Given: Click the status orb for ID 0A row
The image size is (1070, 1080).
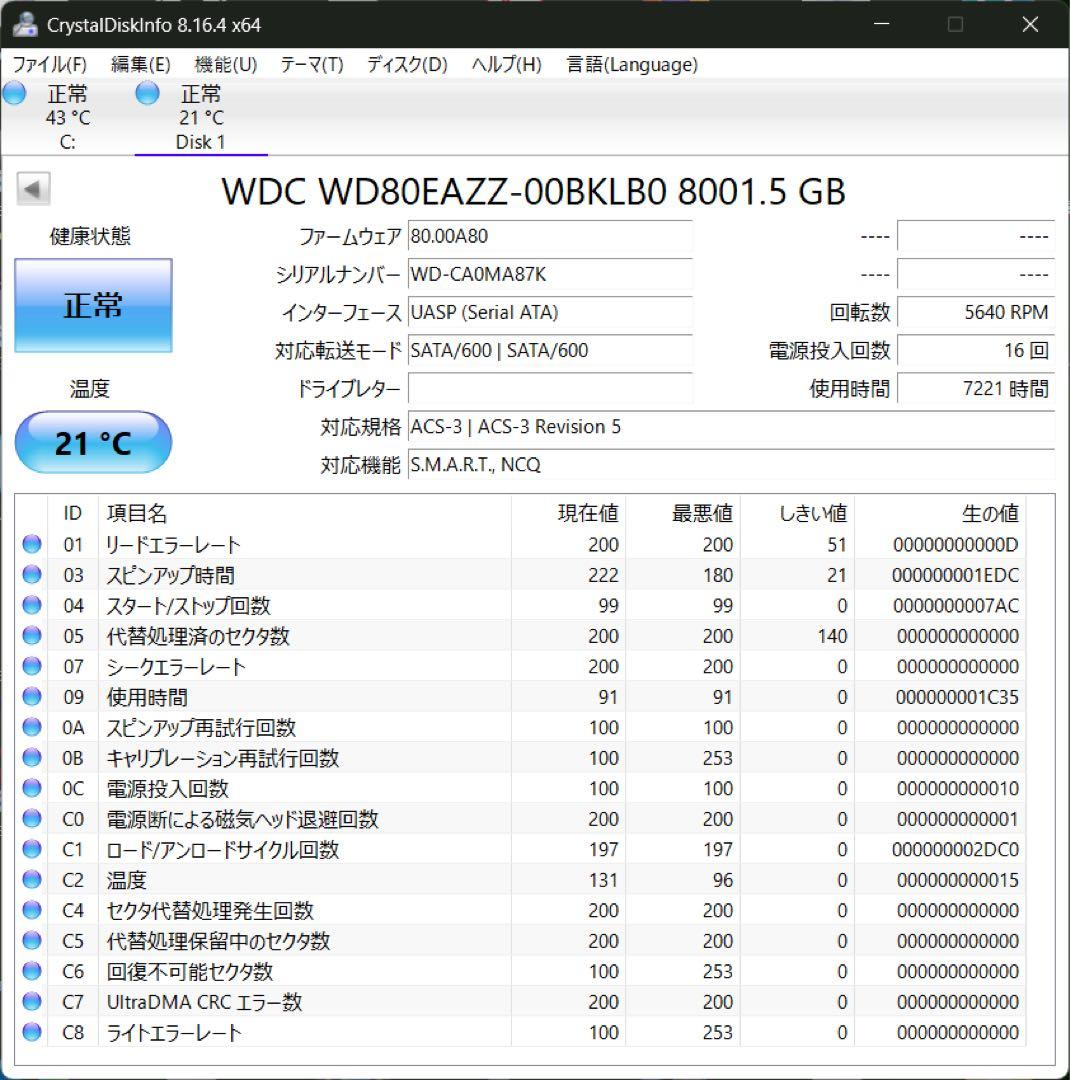Looking at the screenshot, I should (32, 727).
